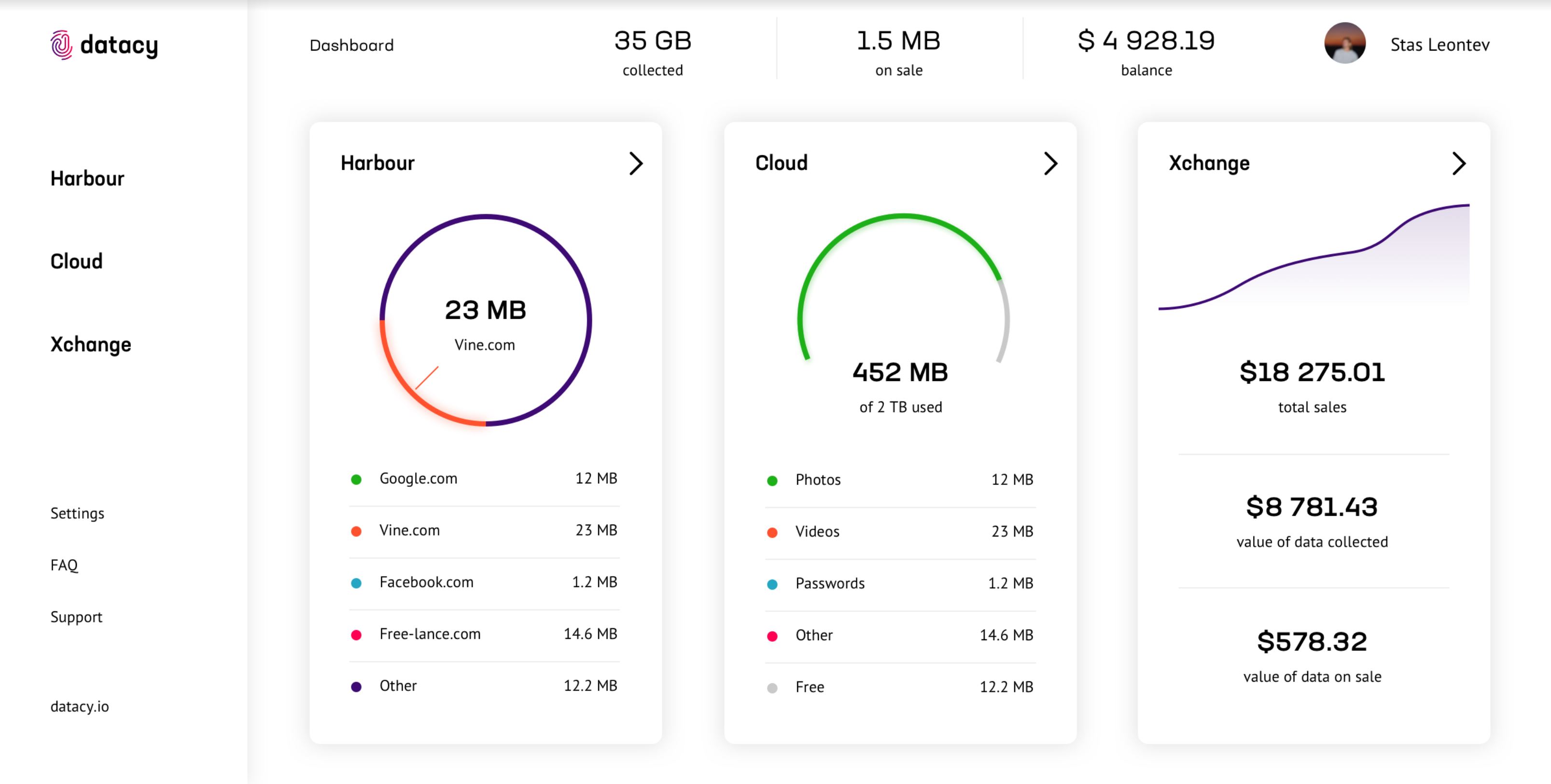Visit the datacy.io link
This screenshot has width=1551, height=784.
(80, 706)
